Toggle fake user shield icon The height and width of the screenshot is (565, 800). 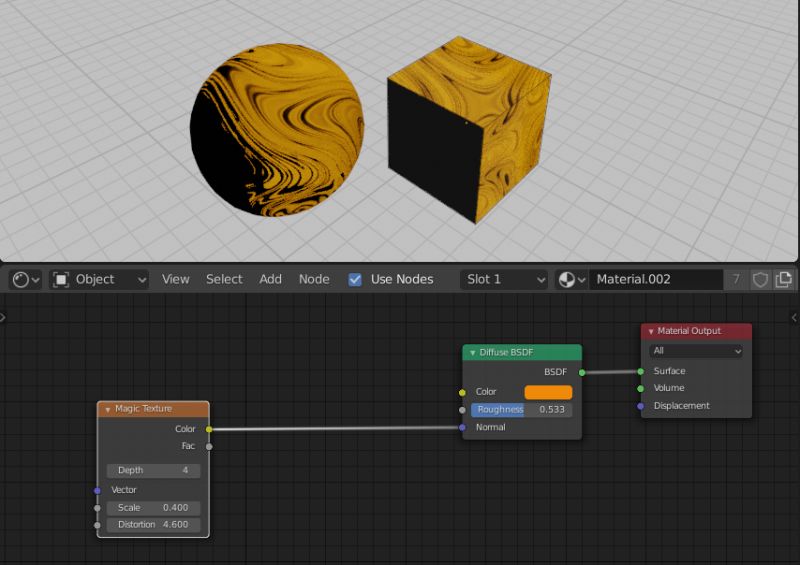pos(760,280)
